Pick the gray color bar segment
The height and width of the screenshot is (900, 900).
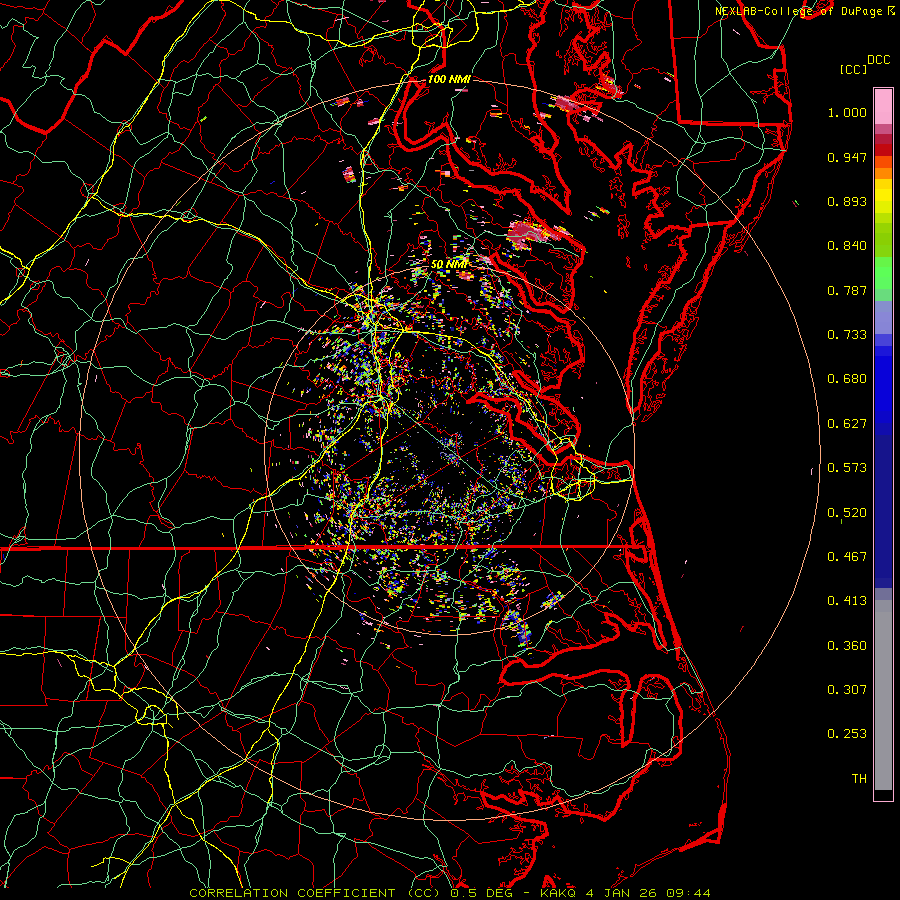coord(883,695)
